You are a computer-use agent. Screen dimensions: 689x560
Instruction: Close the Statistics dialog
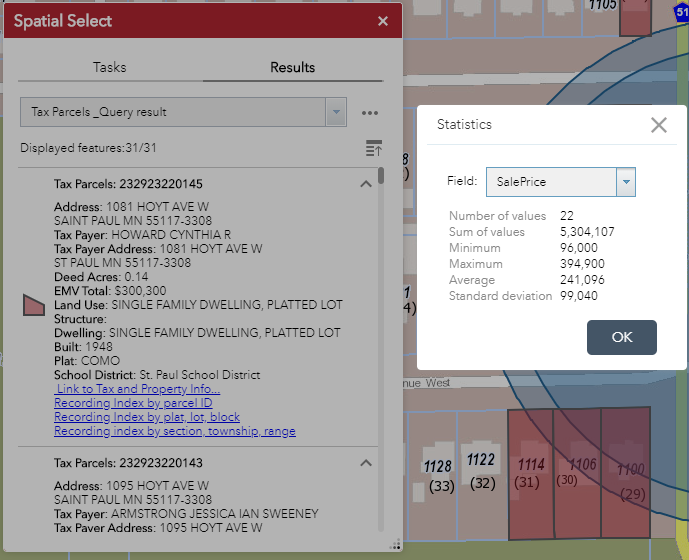point(658,125)
